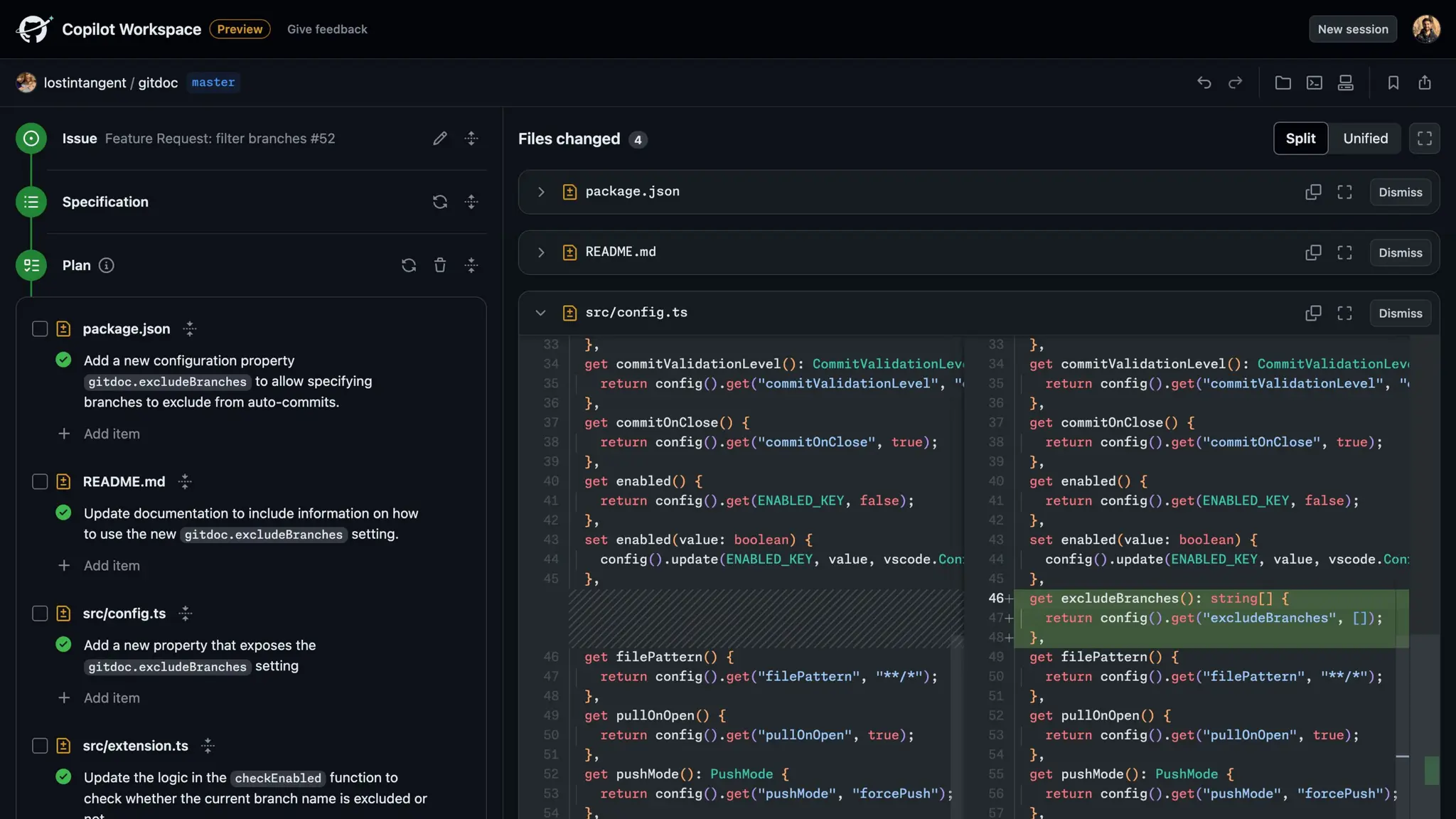Click the undo arrow icon

coord(1204,82)
